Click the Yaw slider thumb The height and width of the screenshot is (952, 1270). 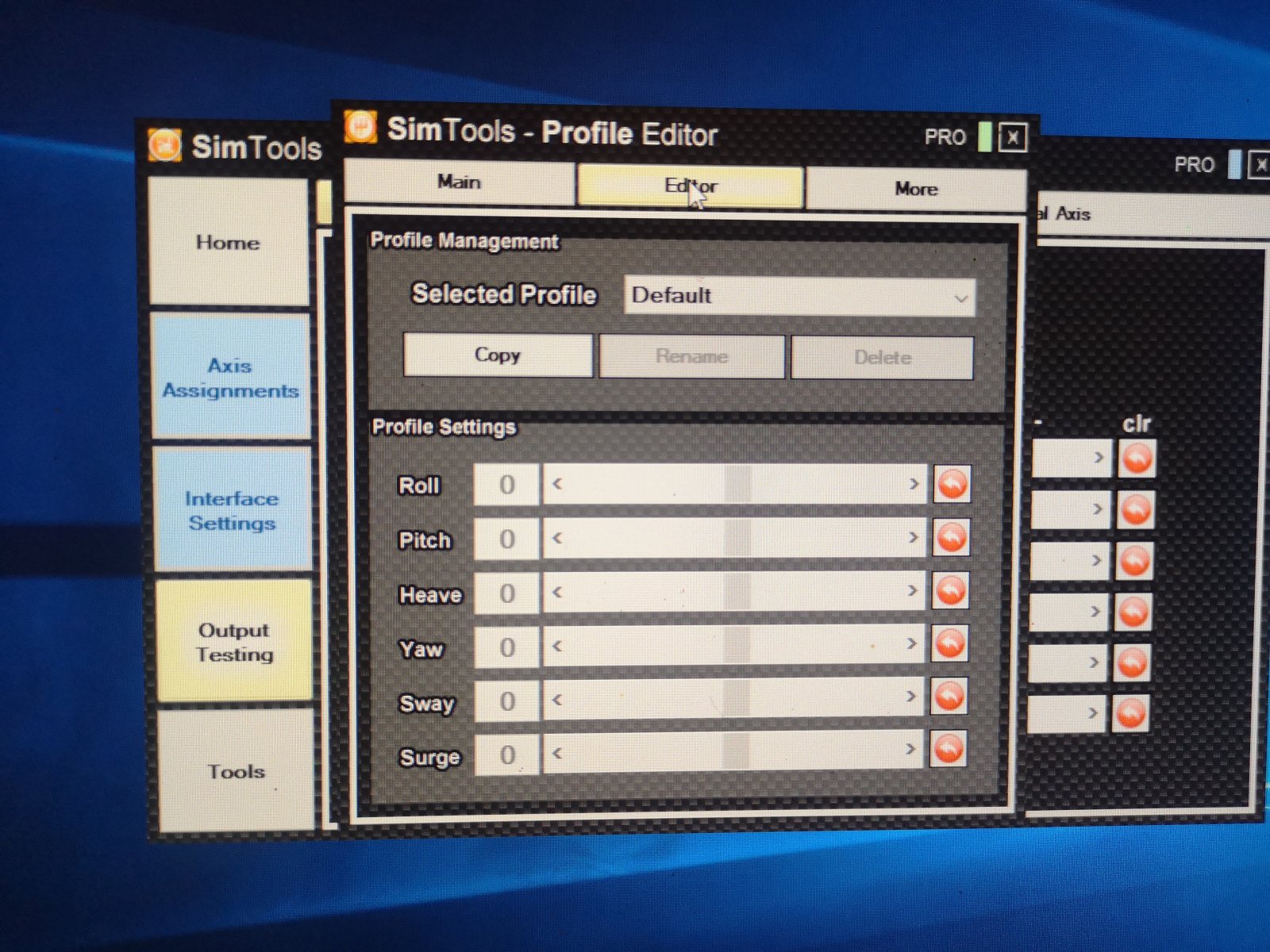pyautogui.click(x=737, y=645)
